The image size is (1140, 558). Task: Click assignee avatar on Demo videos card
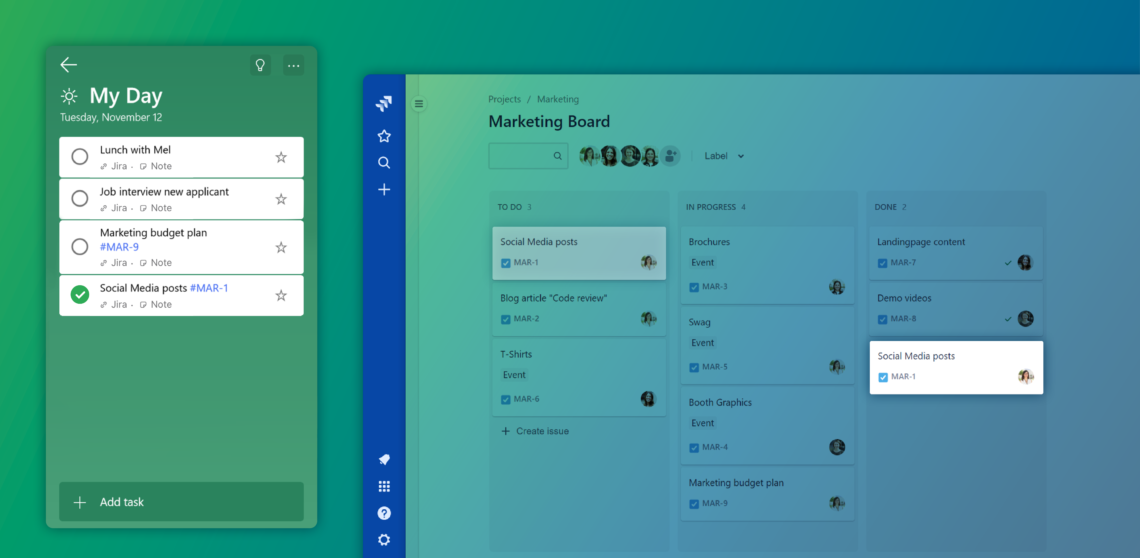(1025, 319)
